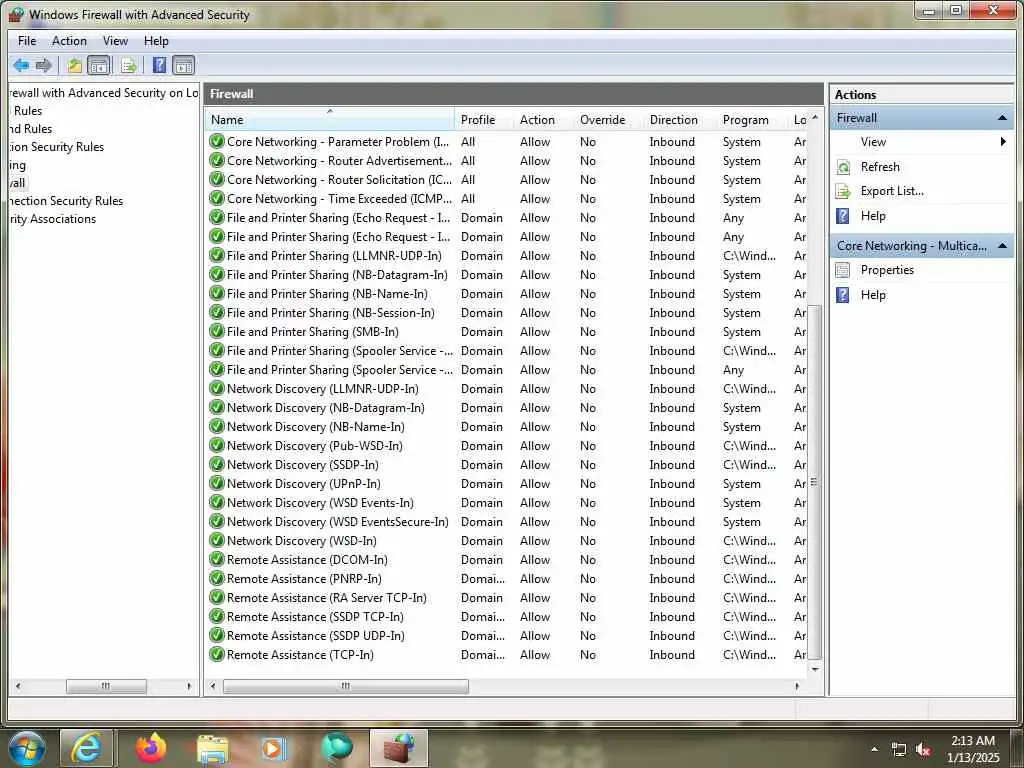Select File and Printer Sharing (NB-Session-In) rule
The image size is (1024, 768).
coord(330,313)
